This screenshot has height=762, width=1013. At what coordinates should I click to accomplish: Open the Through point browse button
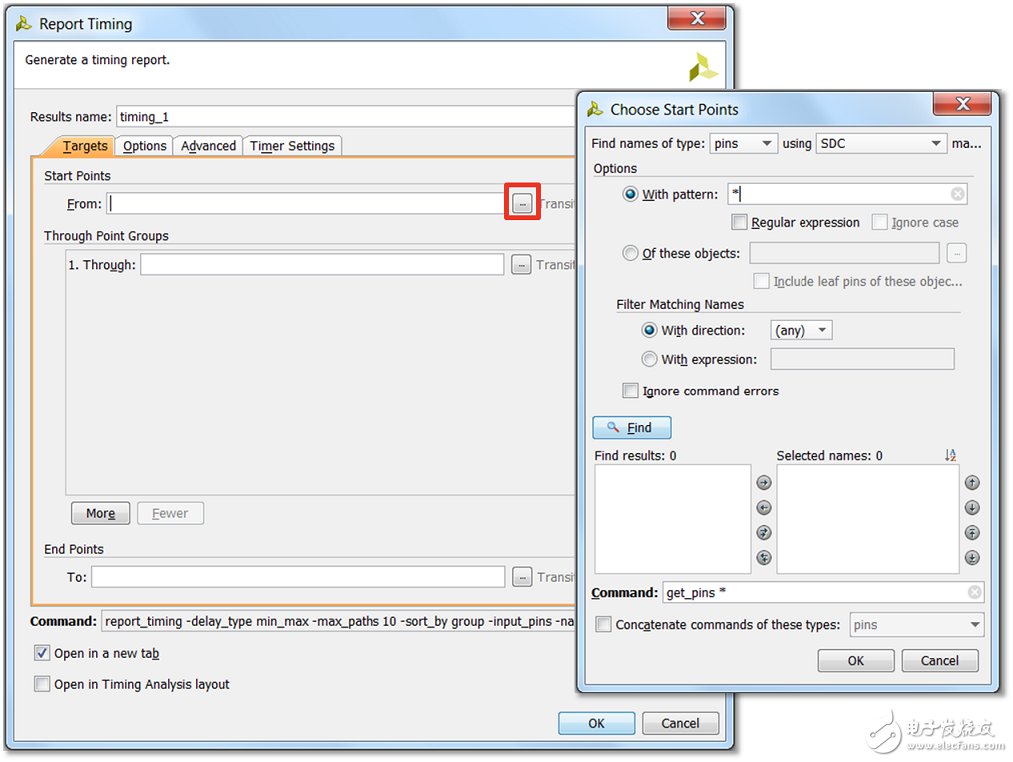click(521, 265)
